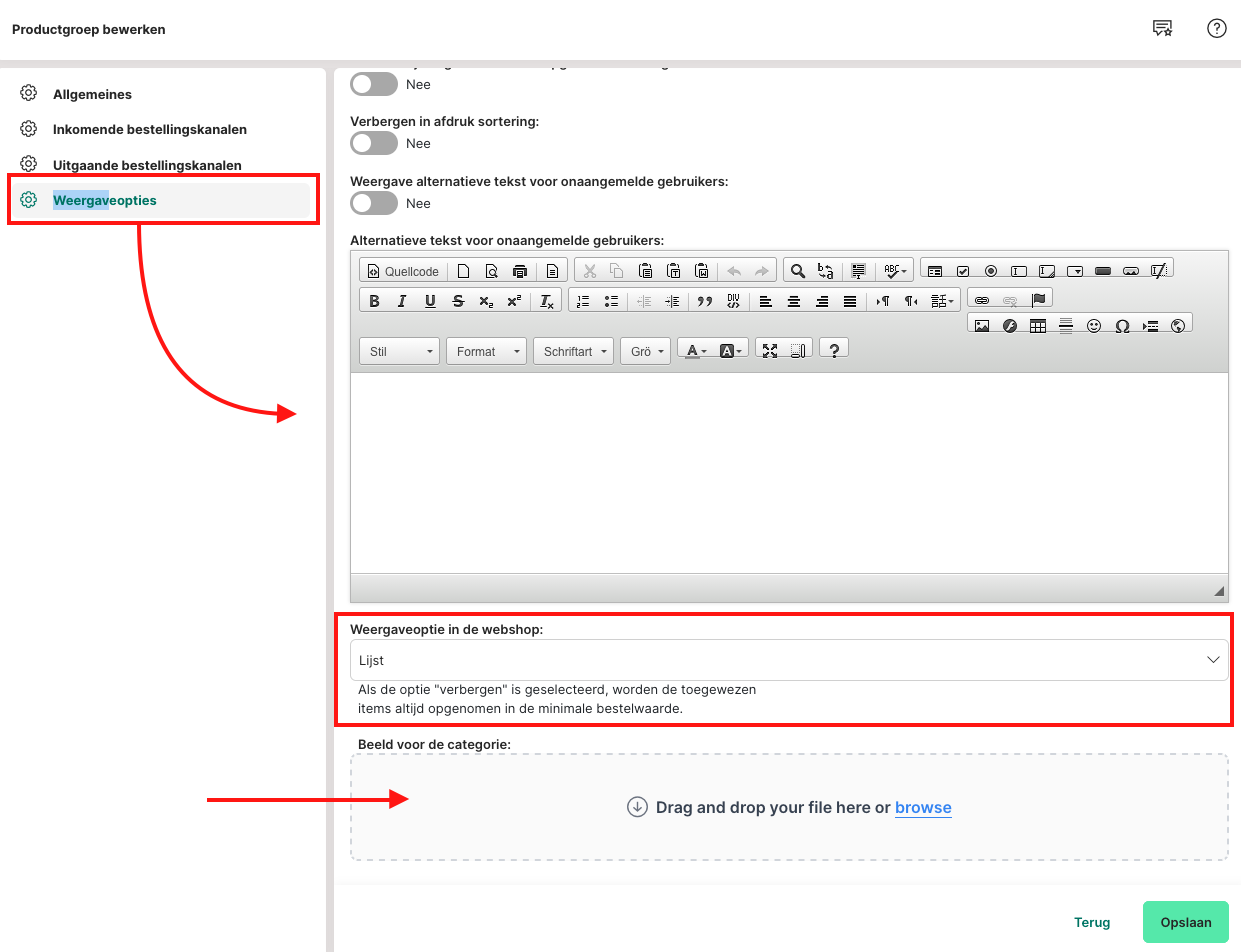This screenshot has width=1241, height=952.
Task: Click the browse link to upload an image
Action: 923,808
